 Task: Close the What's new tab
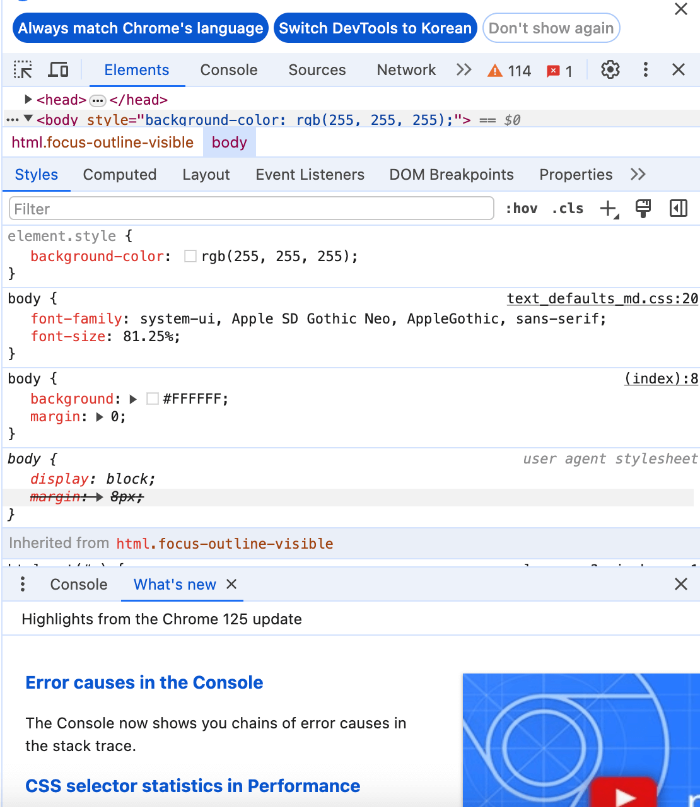pyautogui.click(x=232, y=584)
